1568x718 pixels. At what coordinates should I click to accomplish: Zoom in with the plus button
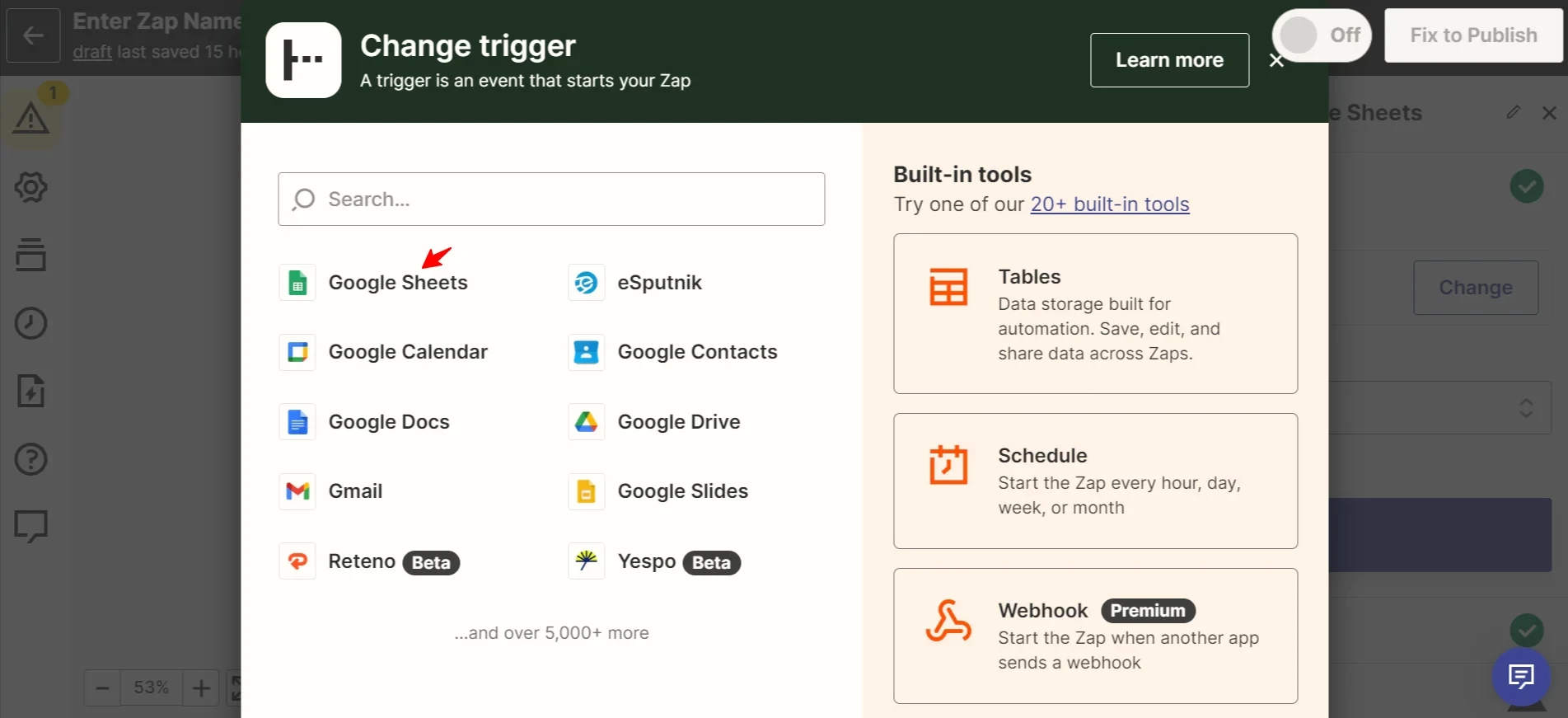200,687
